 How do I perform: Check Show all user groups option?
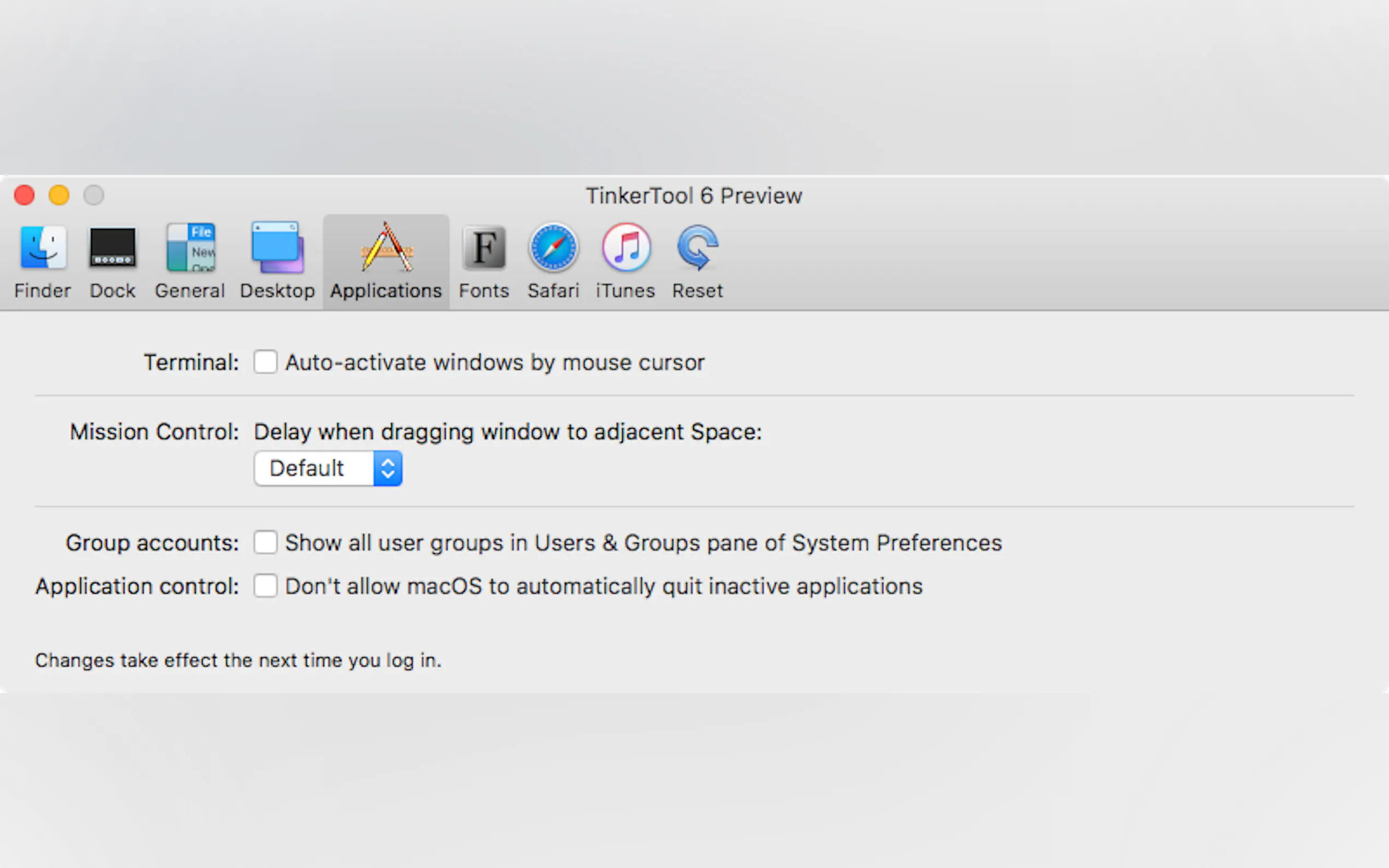point(265,542)
